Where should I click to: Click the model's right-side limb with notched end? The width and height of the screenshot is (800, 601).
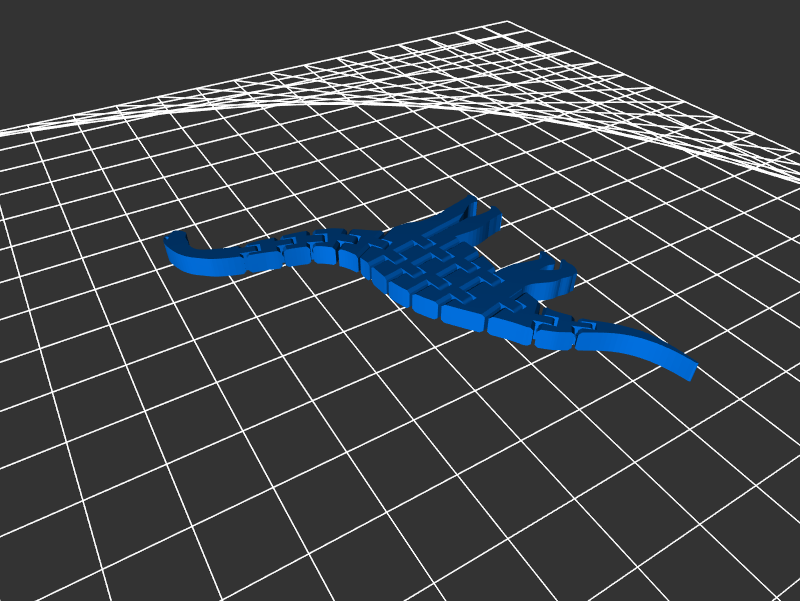point(548,277)
